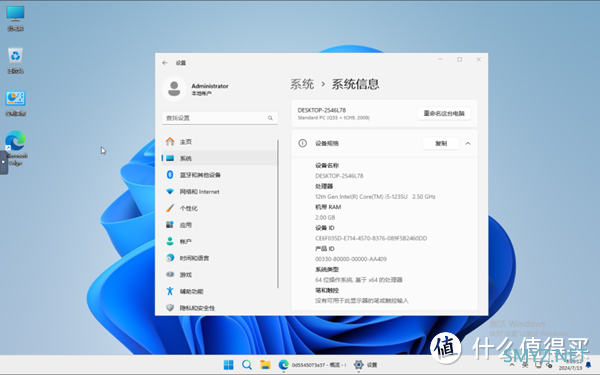Open 网络和 Internet settings category
The width and height of the screenshot is (600, 375).
coord(220,191)
